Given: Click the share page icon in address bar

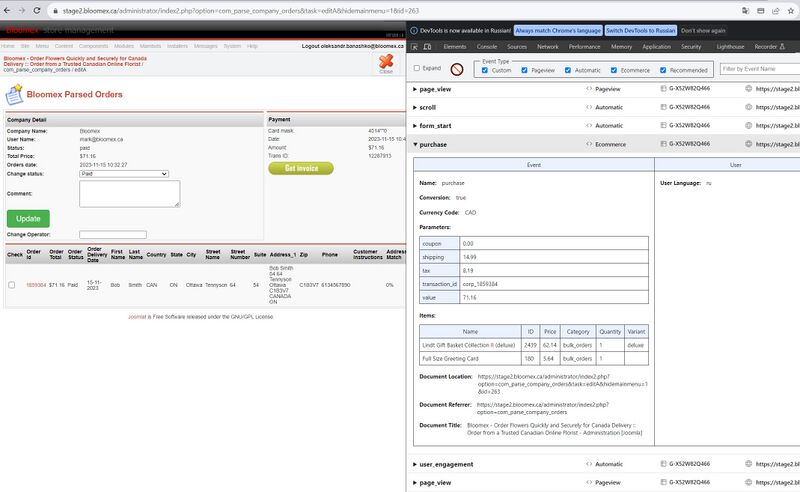Looking at the screenshot, I should [x=776, y=11].
